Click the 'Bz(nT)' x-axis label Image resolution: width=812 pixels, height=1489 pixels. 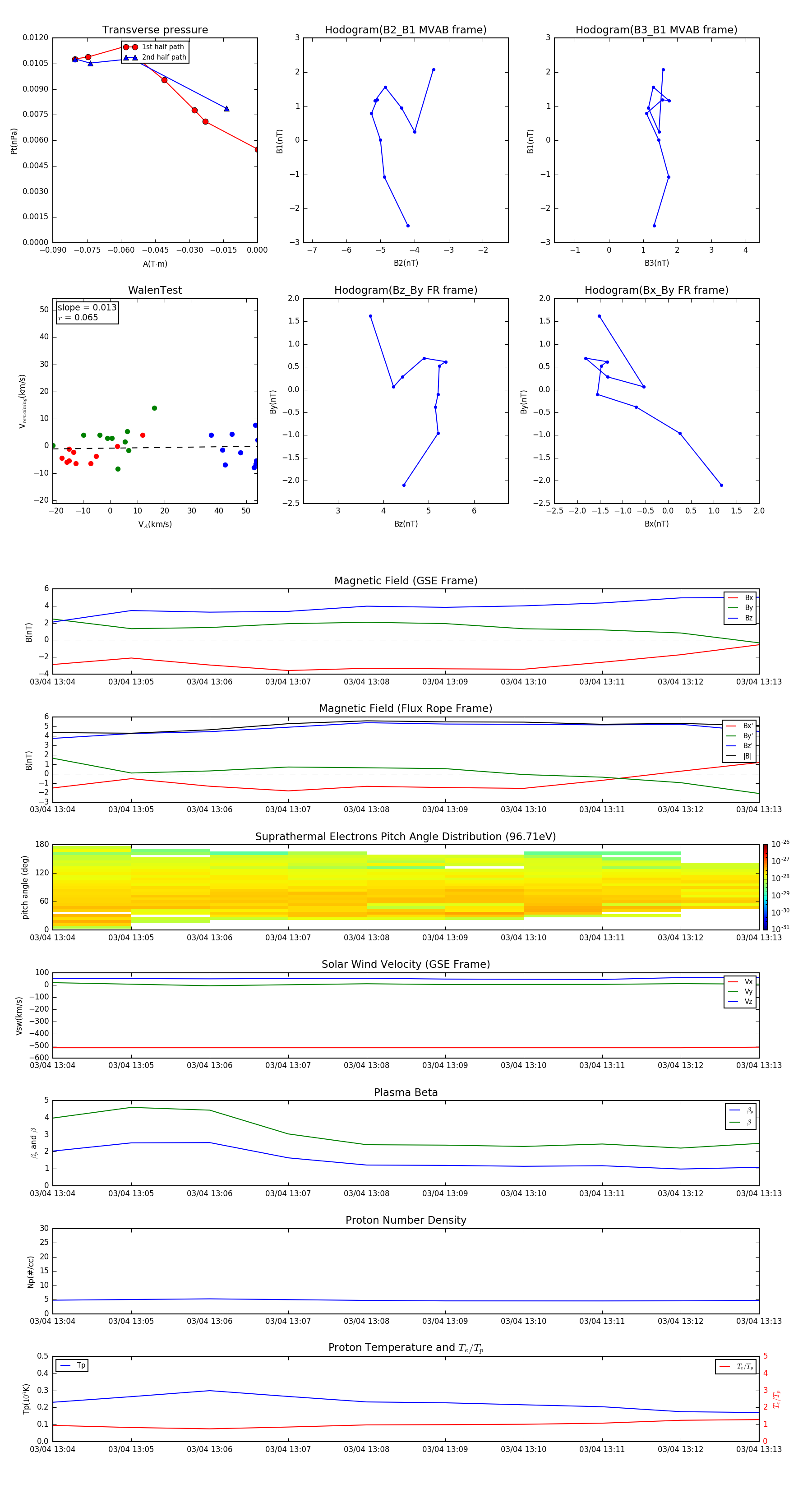click(x=406, y=524)
